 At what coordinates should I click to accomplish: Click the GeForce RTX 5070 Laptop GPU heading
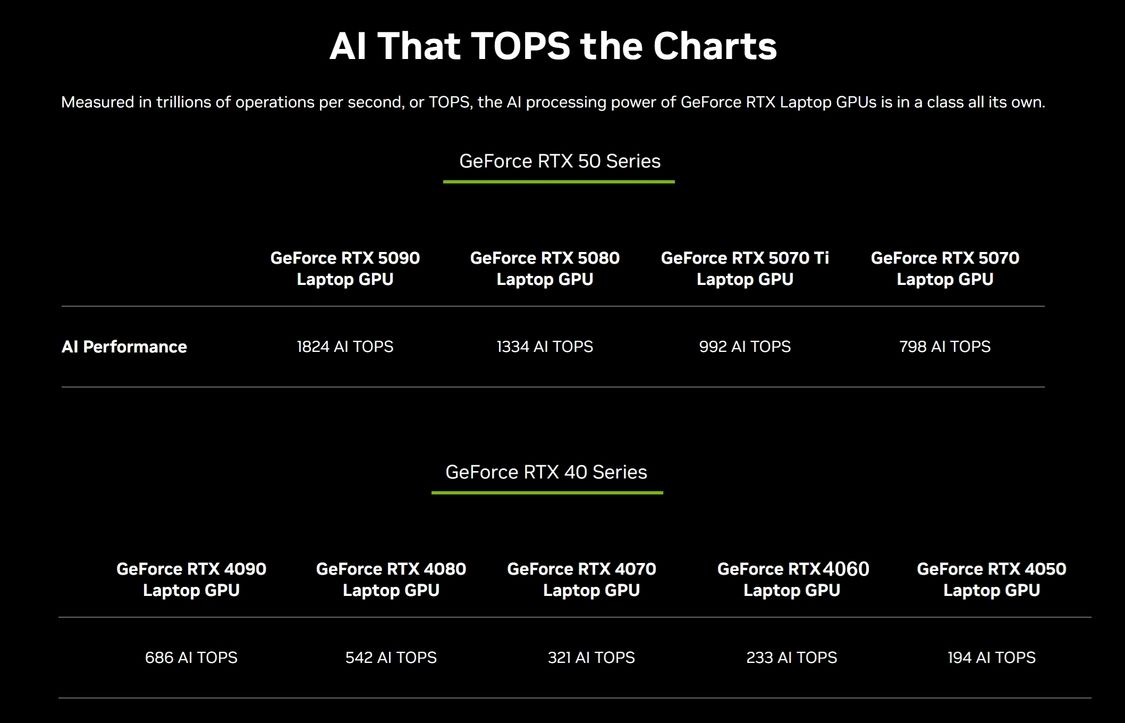[945, 268]
